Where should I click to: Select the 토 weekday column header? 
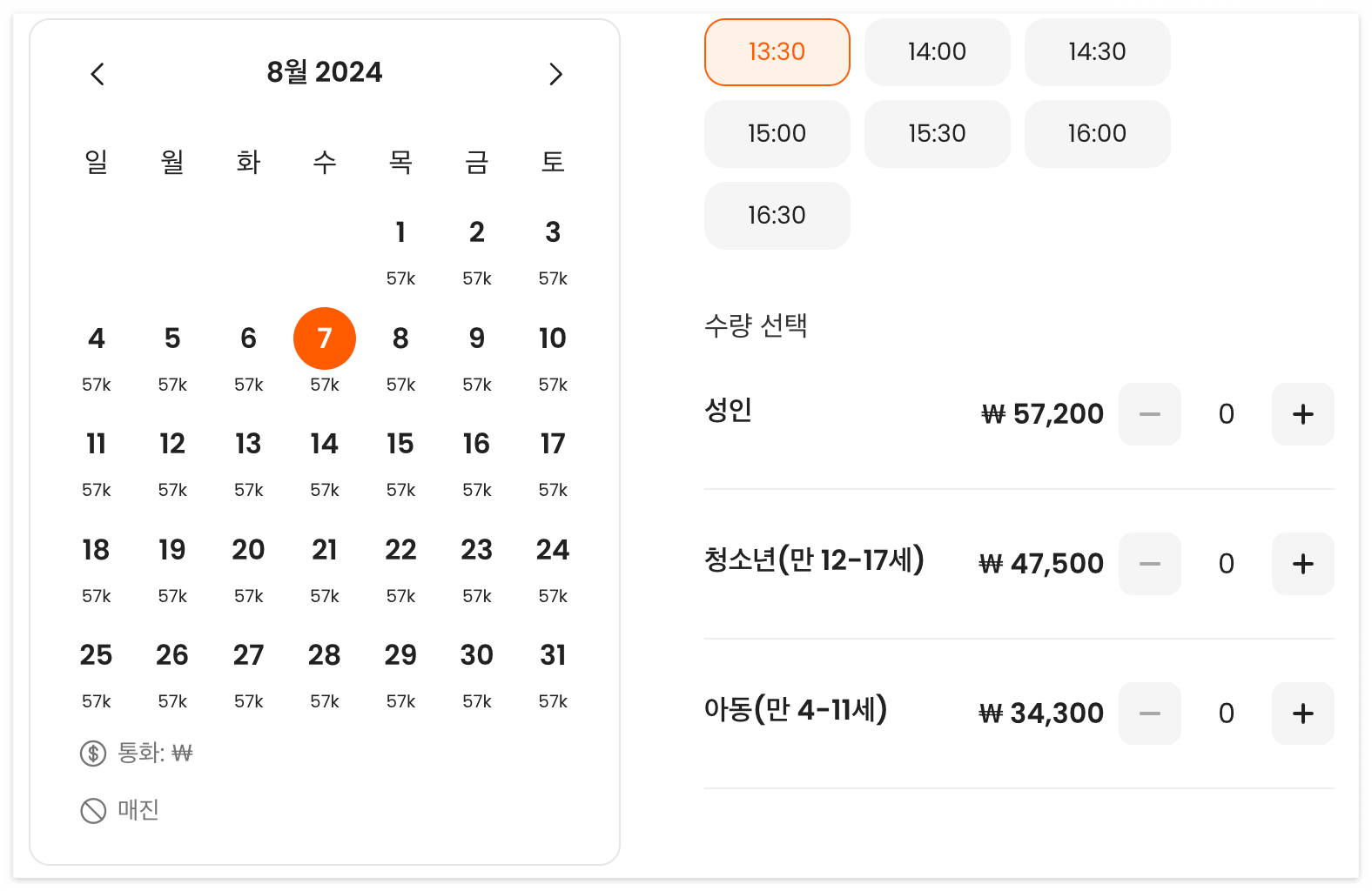click(x=553, y=162)
